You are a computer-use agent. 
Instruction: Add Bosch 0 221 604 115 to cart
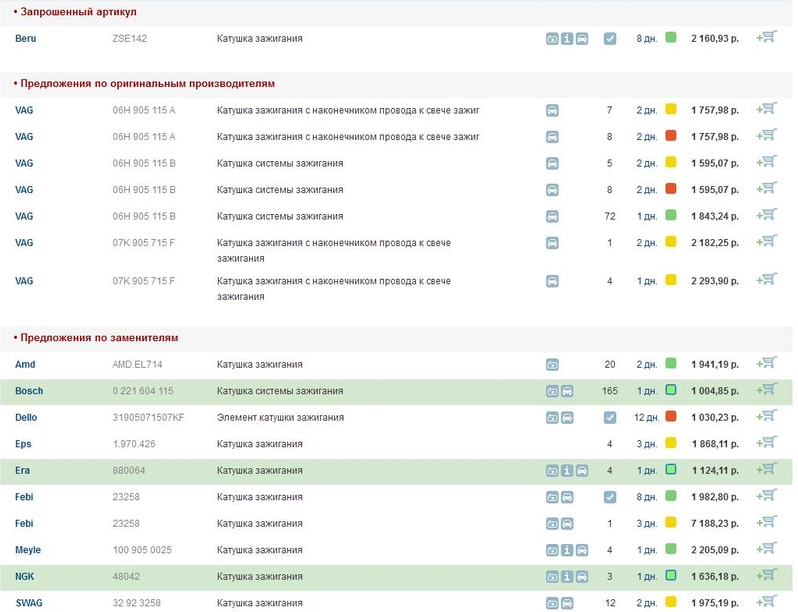766,389
